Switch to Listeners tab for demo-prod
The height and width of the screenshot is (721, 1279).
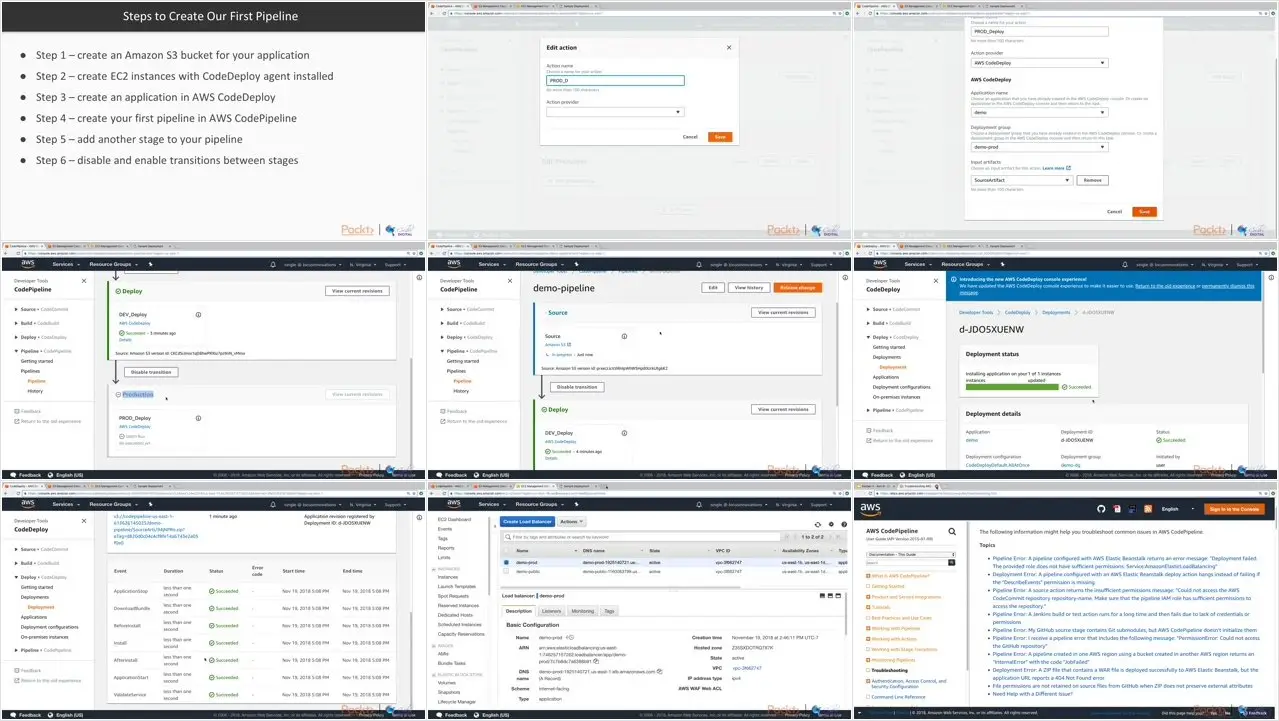coord(551,610)
